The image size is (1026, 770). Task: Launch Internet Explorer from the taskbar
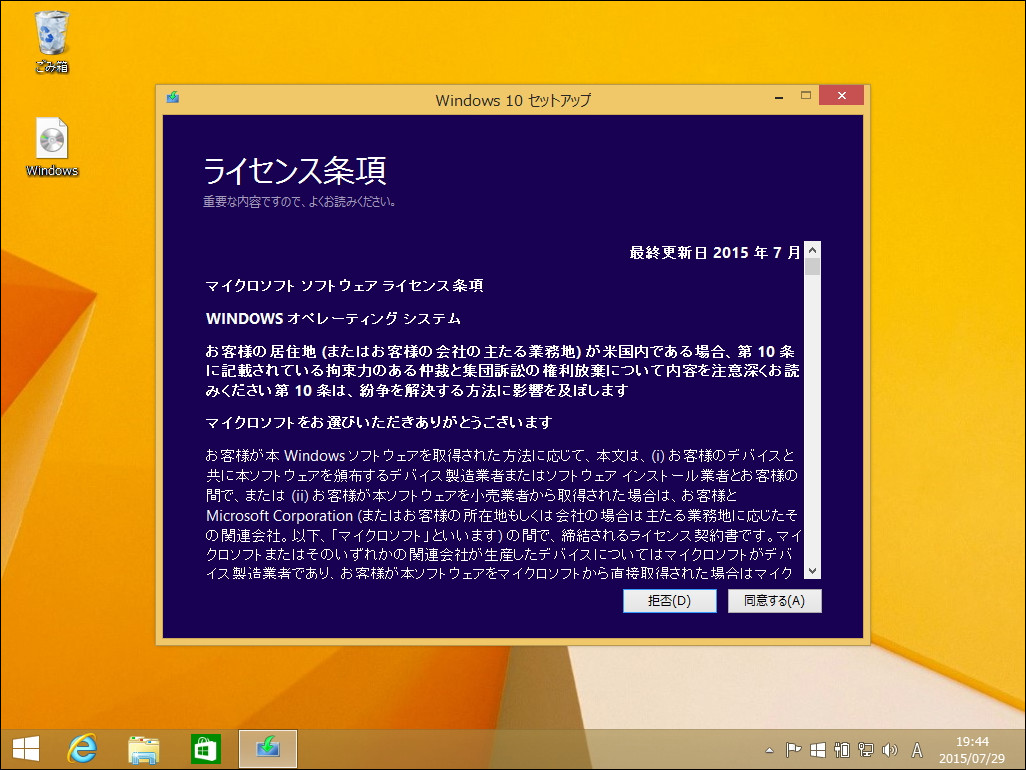(x=83, y=748)
